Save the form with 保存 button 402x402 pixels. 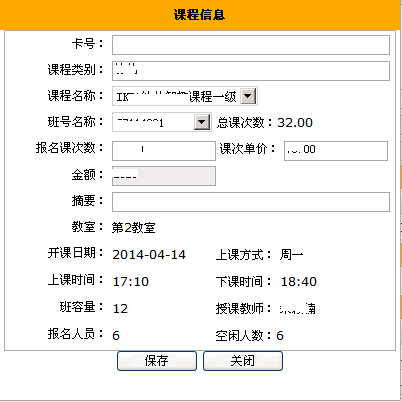(x=157, y=361)
